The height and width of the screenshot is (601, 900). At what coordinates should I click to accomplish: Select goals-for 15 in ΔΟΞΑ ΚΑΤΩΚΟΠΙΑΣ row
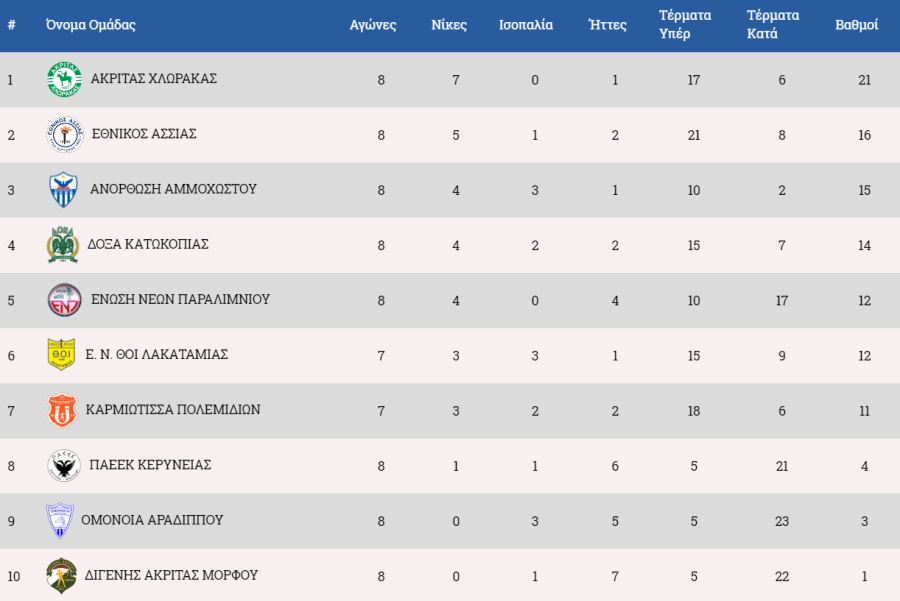tap(694, 245)
